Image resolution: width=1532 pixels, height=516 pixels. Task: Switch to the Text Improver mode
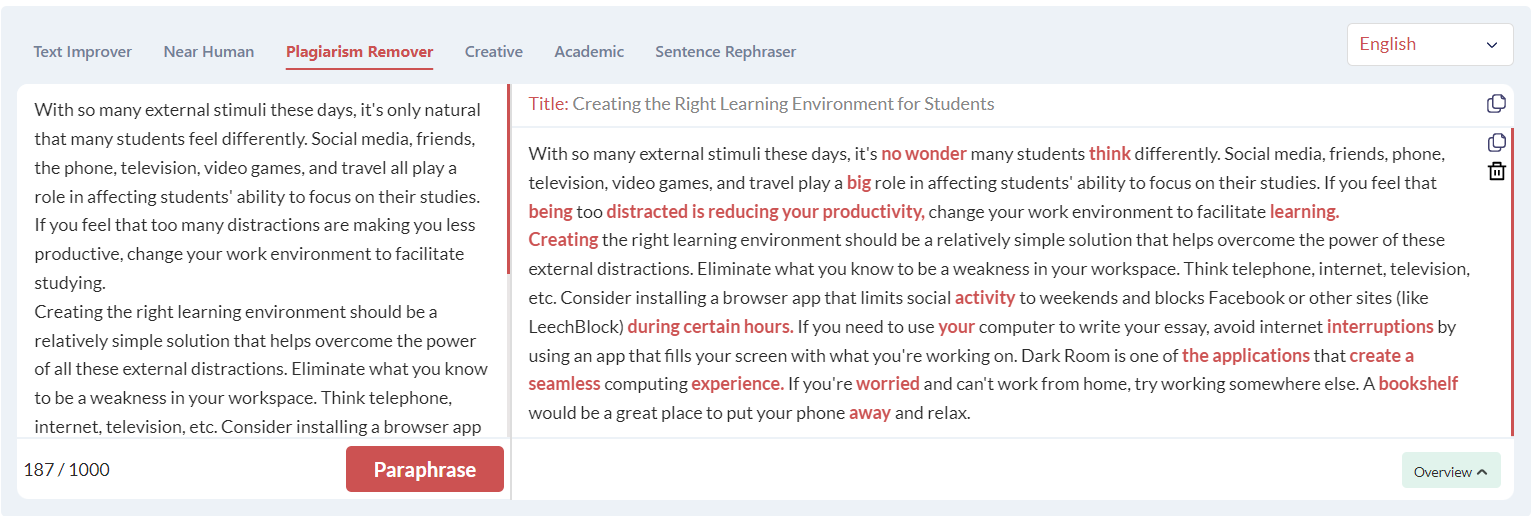pos(82,51)
